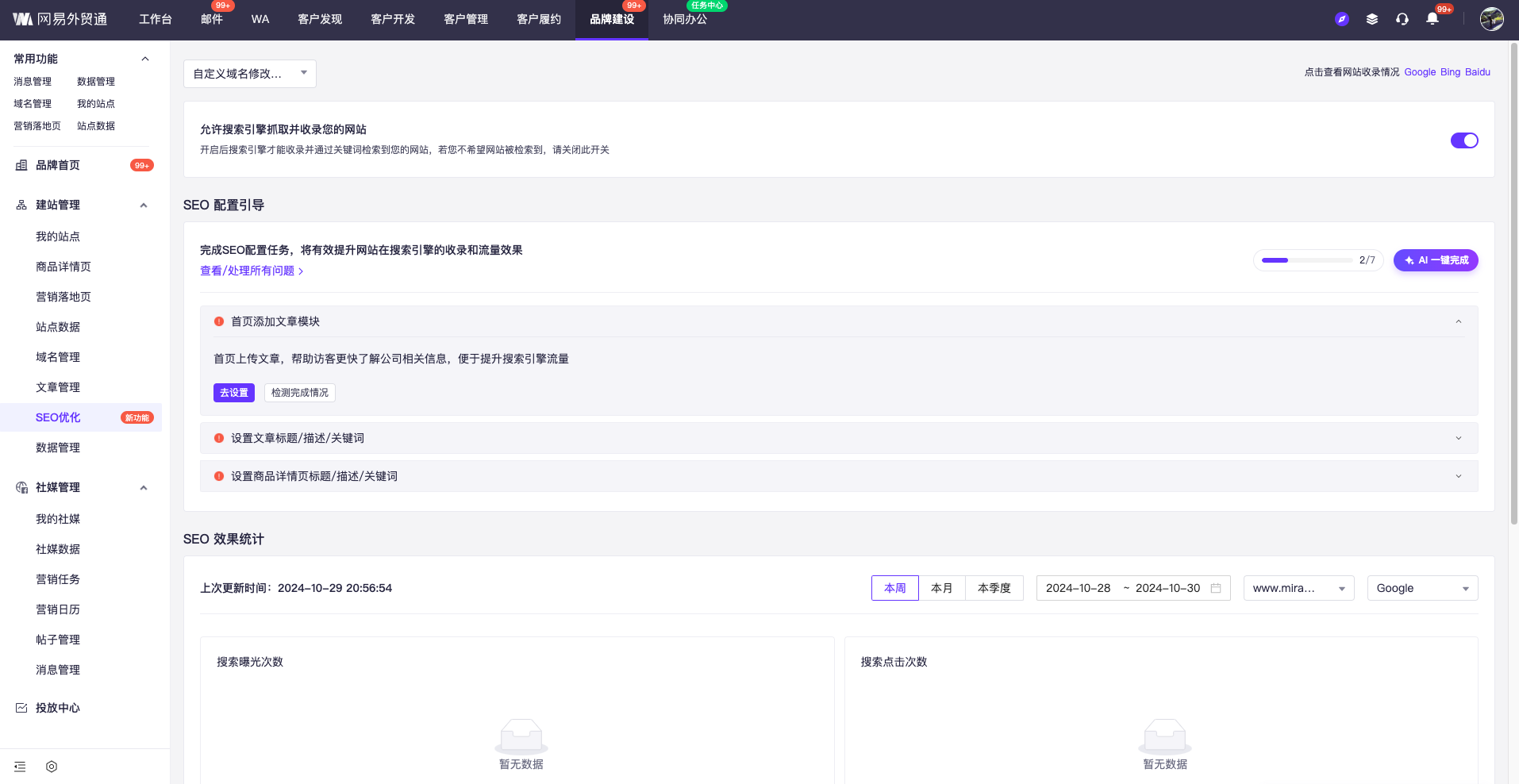The height and width of the screenshot is (784, 1519).
Task: Open the 自定义域名修改 site dropdown
Action: pos(249,74)
